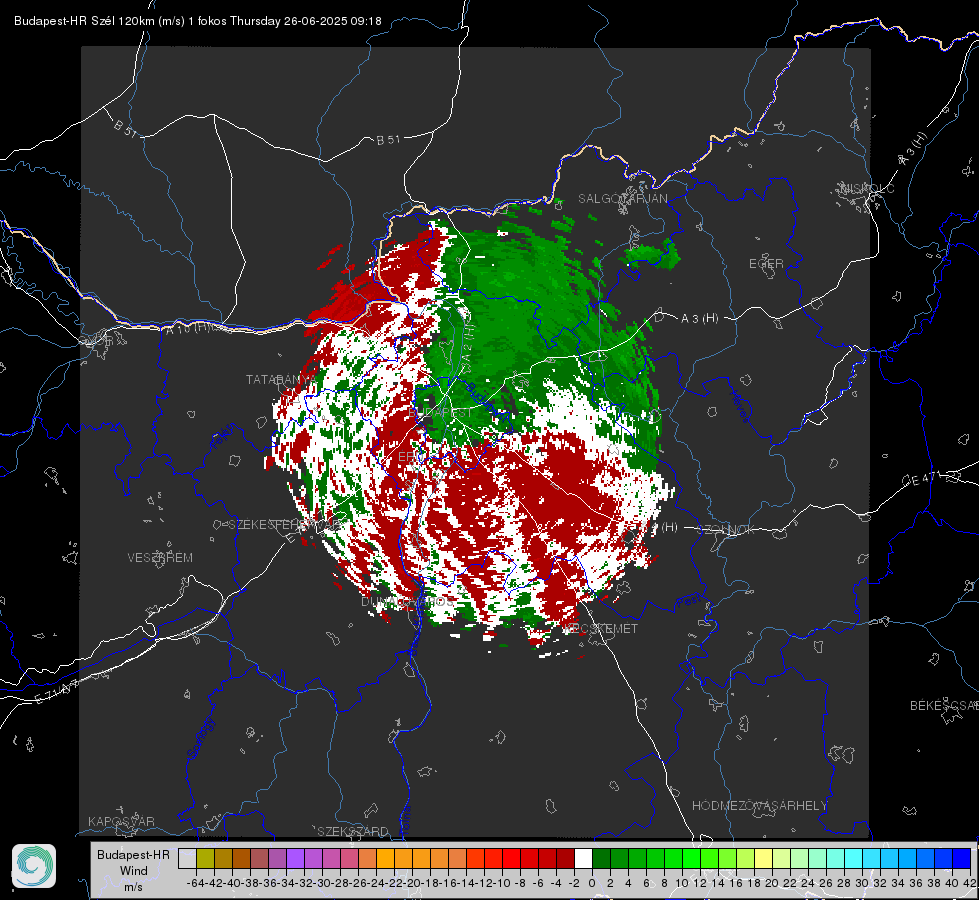The height and width of the screenshot is (900, 979).
Task: Select the dark red swatch between -4 and -2
Action: point(565,859)
